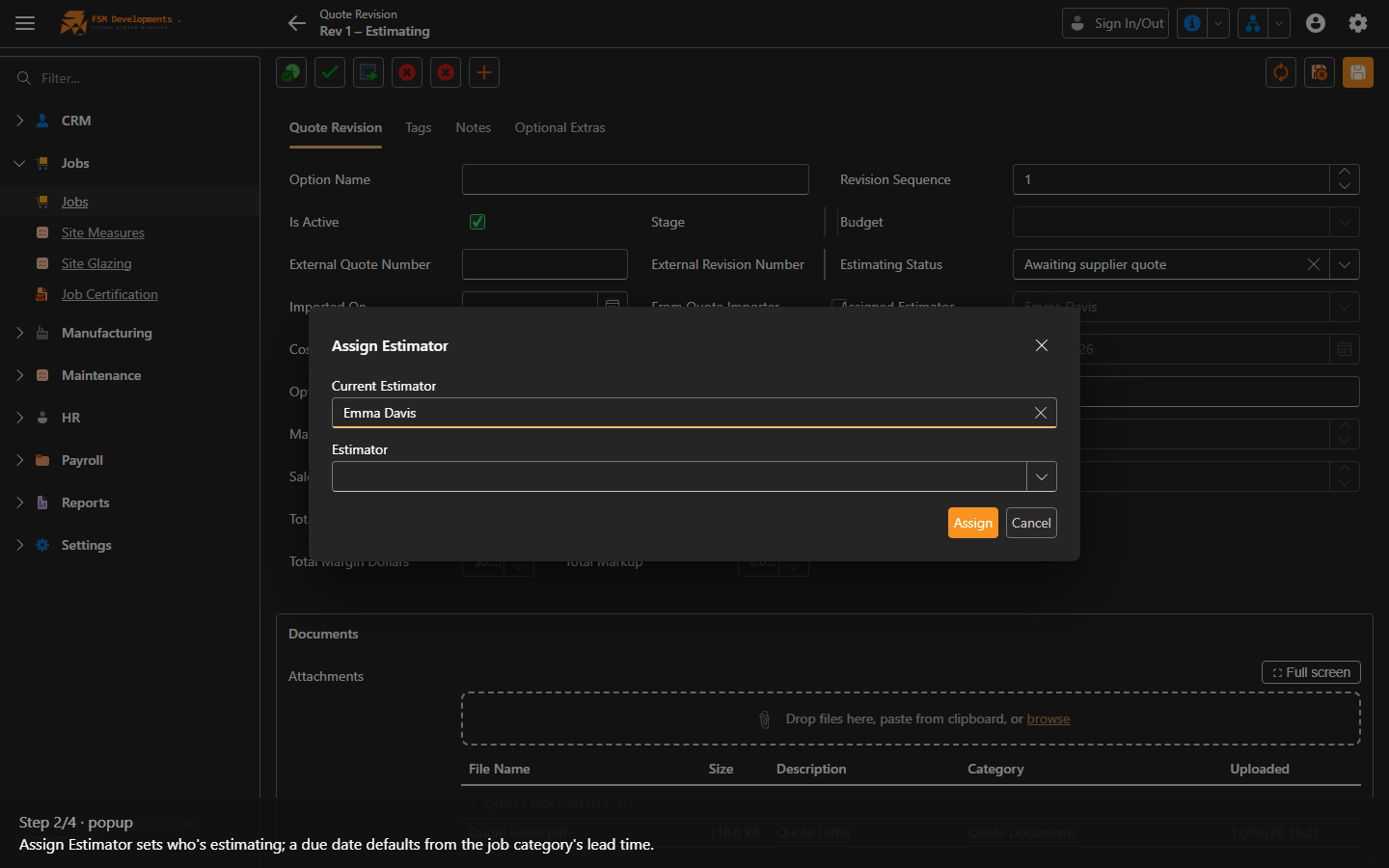Click the External Quote Number field

point(545,264)
